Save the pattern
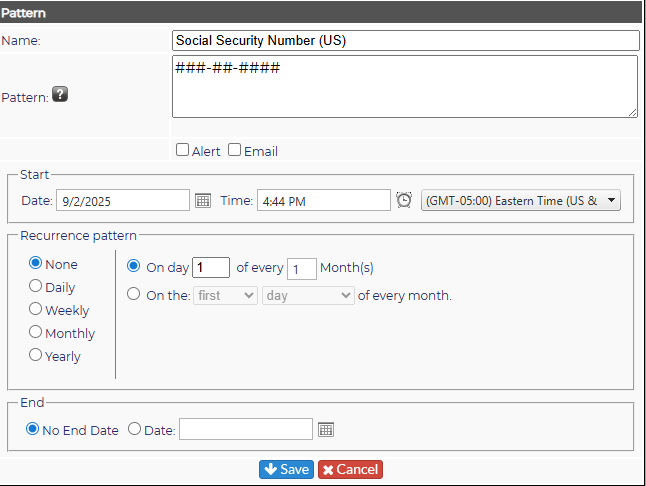 tap(286, 470)
